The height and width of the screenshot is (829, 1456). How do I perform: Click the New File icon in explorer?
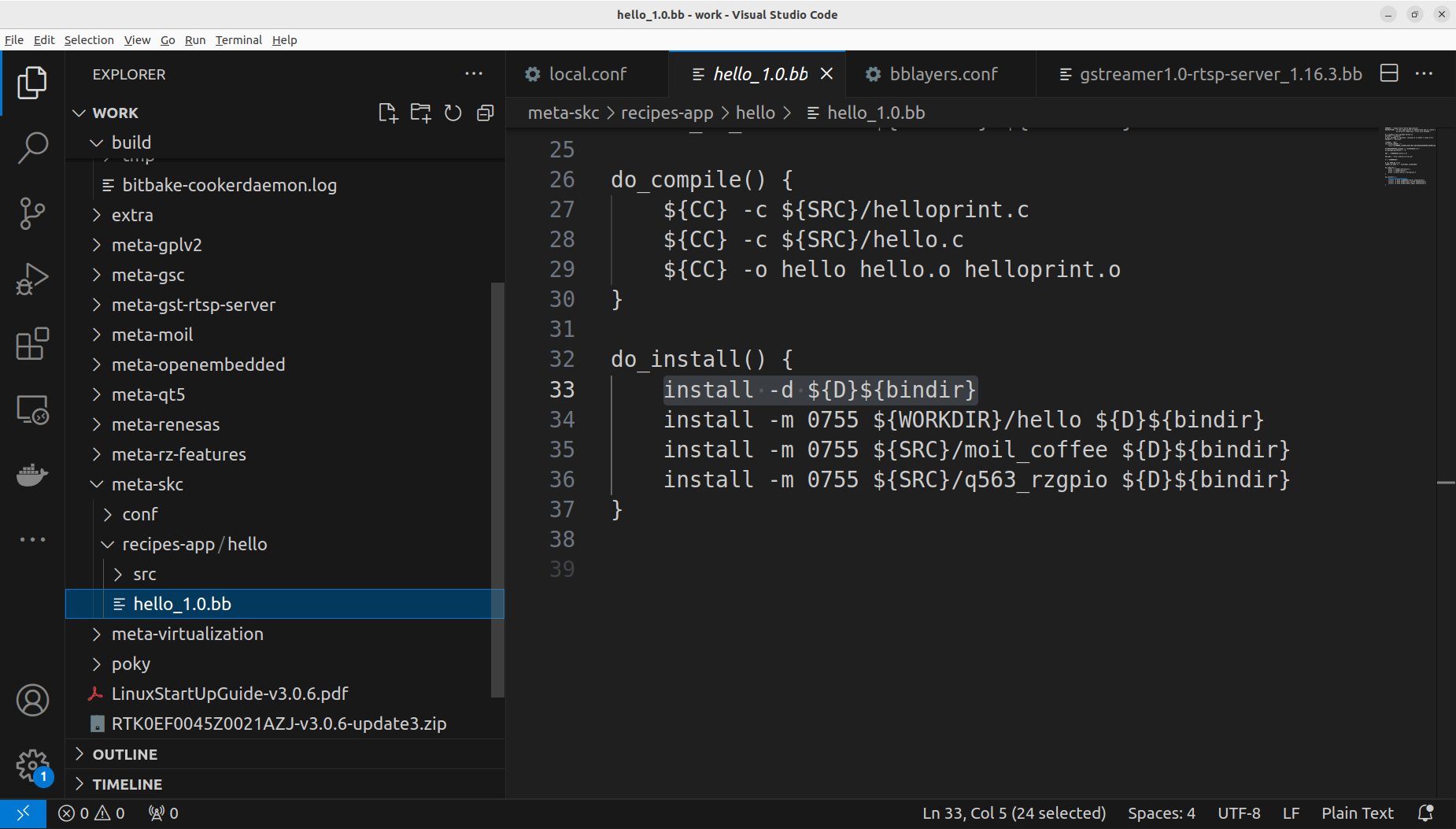(x=388, y=113)
